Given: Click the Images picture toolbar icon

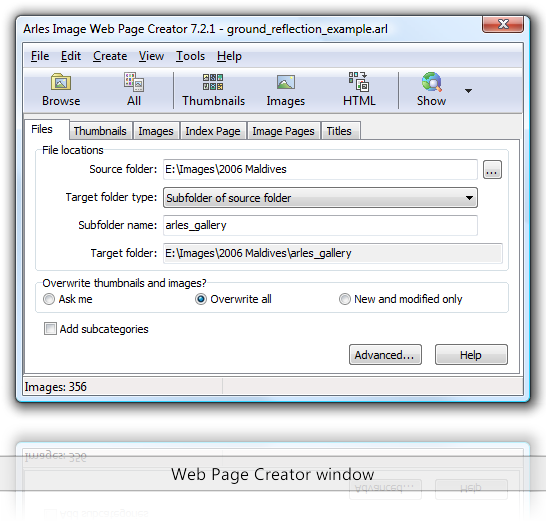Looking at the screenshot, I should click(286, 90).
